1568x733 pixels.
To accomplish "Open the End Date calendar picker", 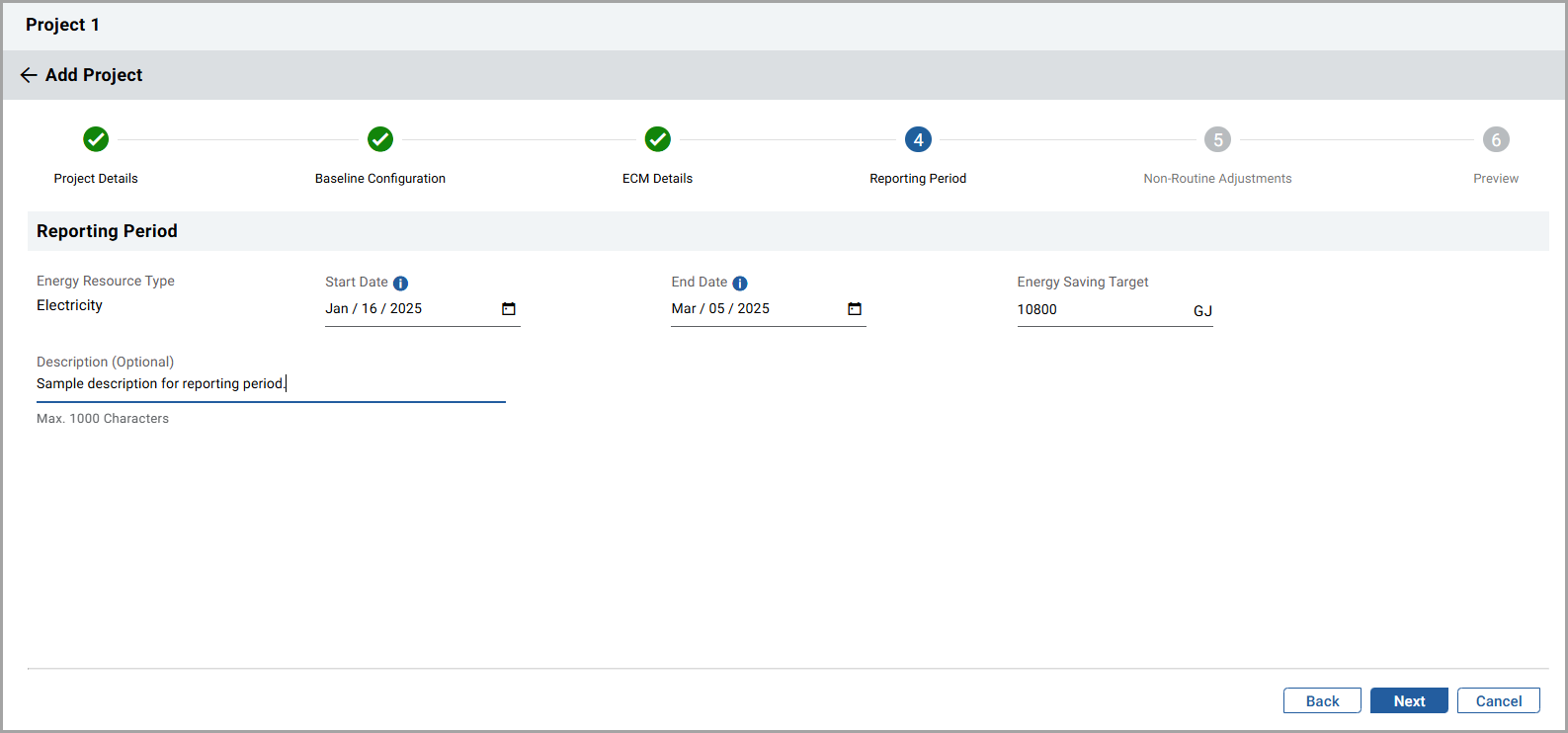I will pyautogui.click(x=855, y=309).
